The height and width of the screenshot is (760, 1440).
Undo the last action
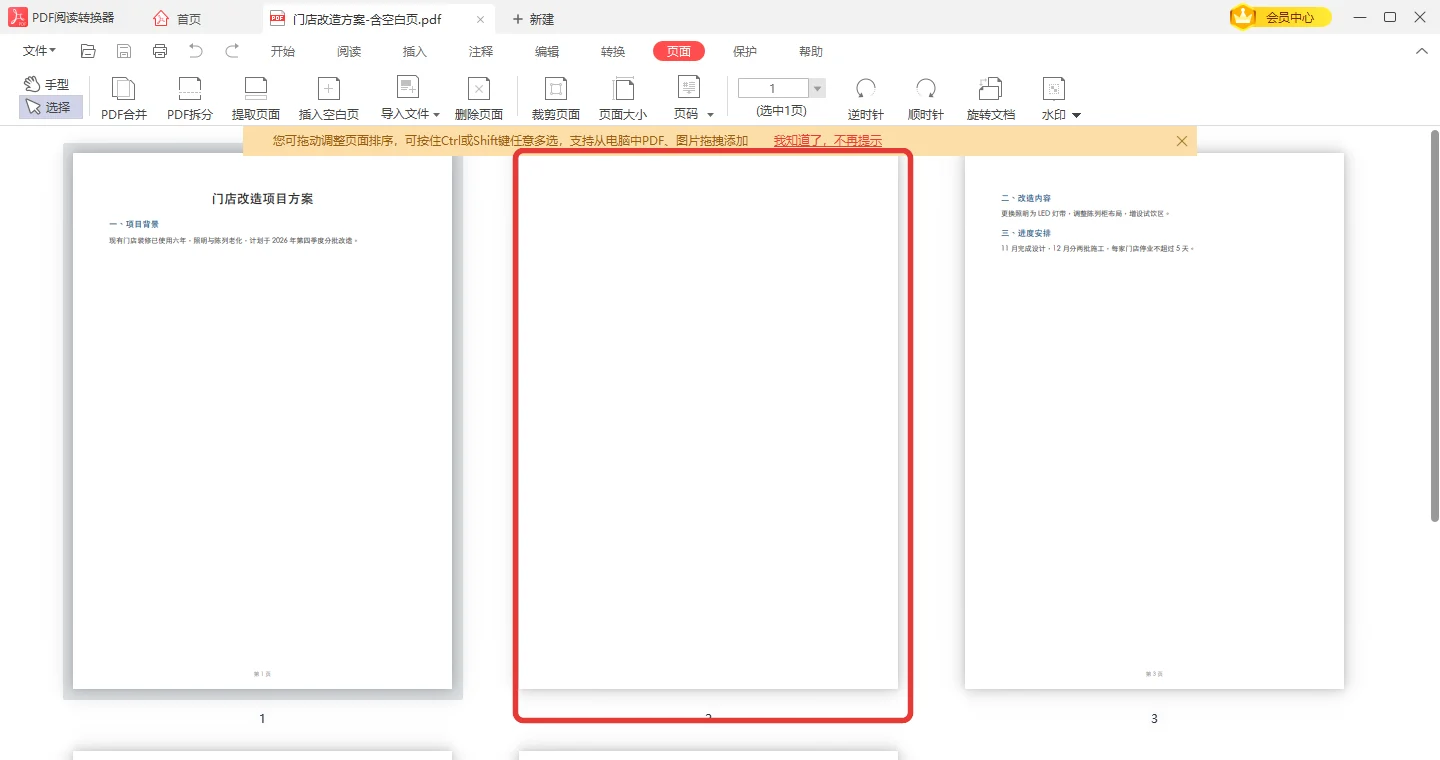(196, 51)
